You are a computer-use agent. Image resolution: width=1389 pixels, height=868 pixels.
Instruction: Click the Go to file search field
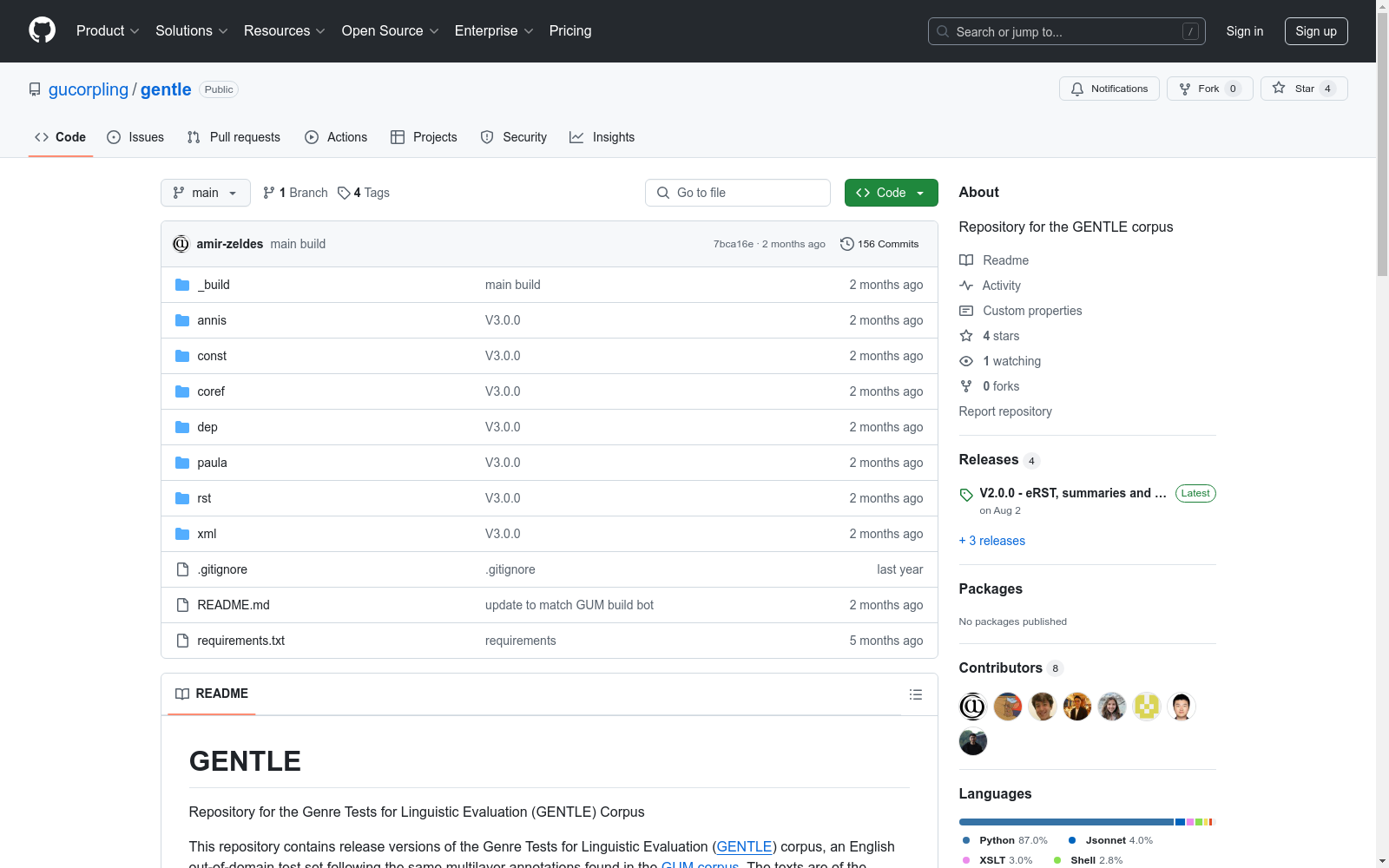point(738,193)
